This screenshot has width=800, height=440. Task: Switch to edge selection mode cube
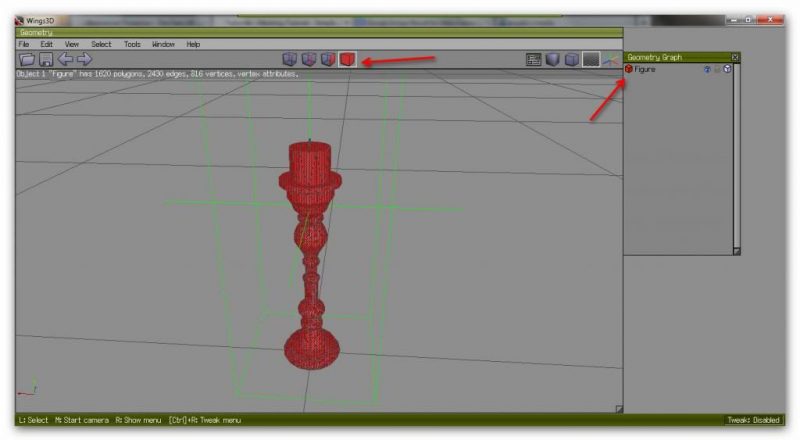point(309,60)
